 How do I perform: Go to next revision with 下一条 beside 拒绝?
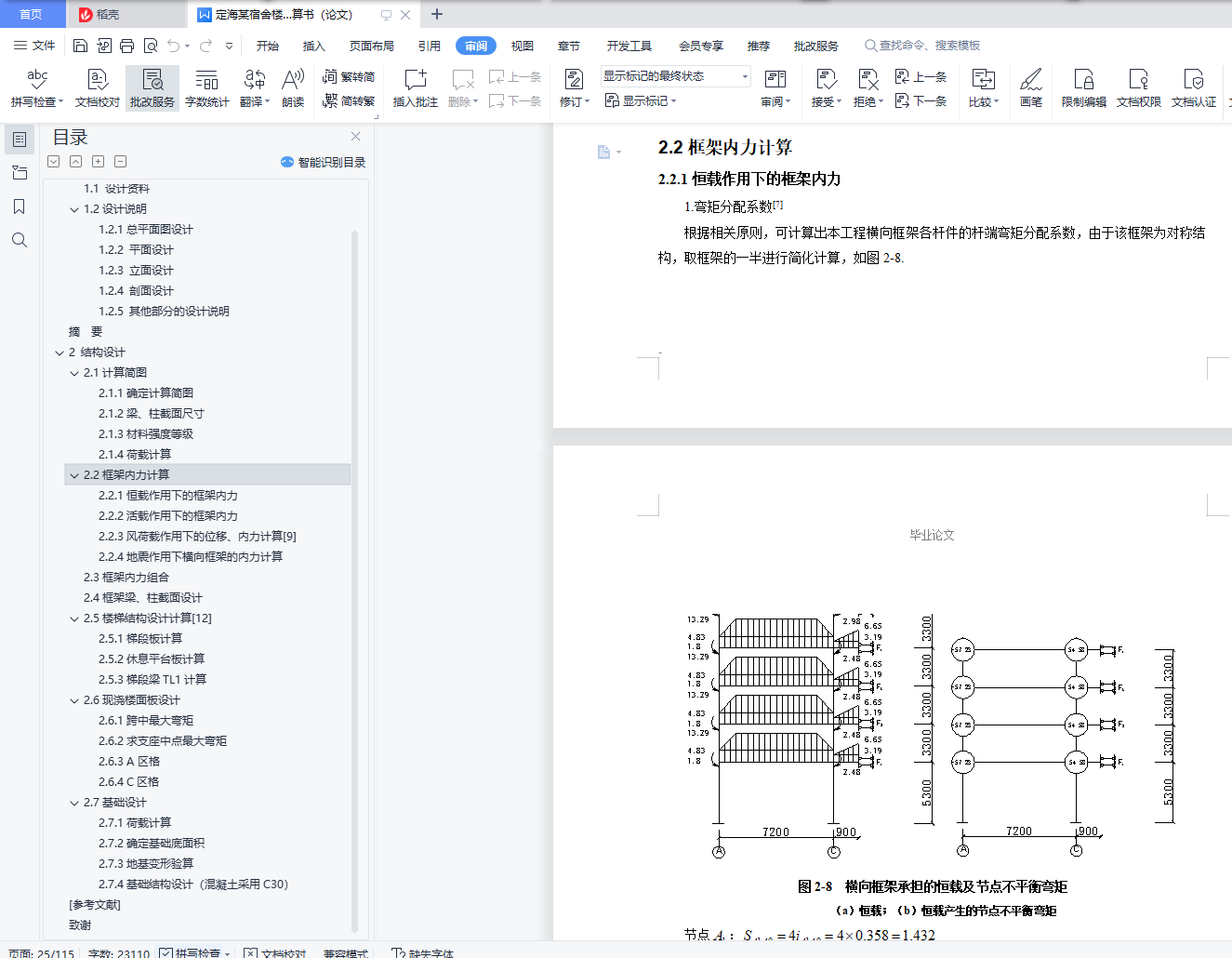921,100
